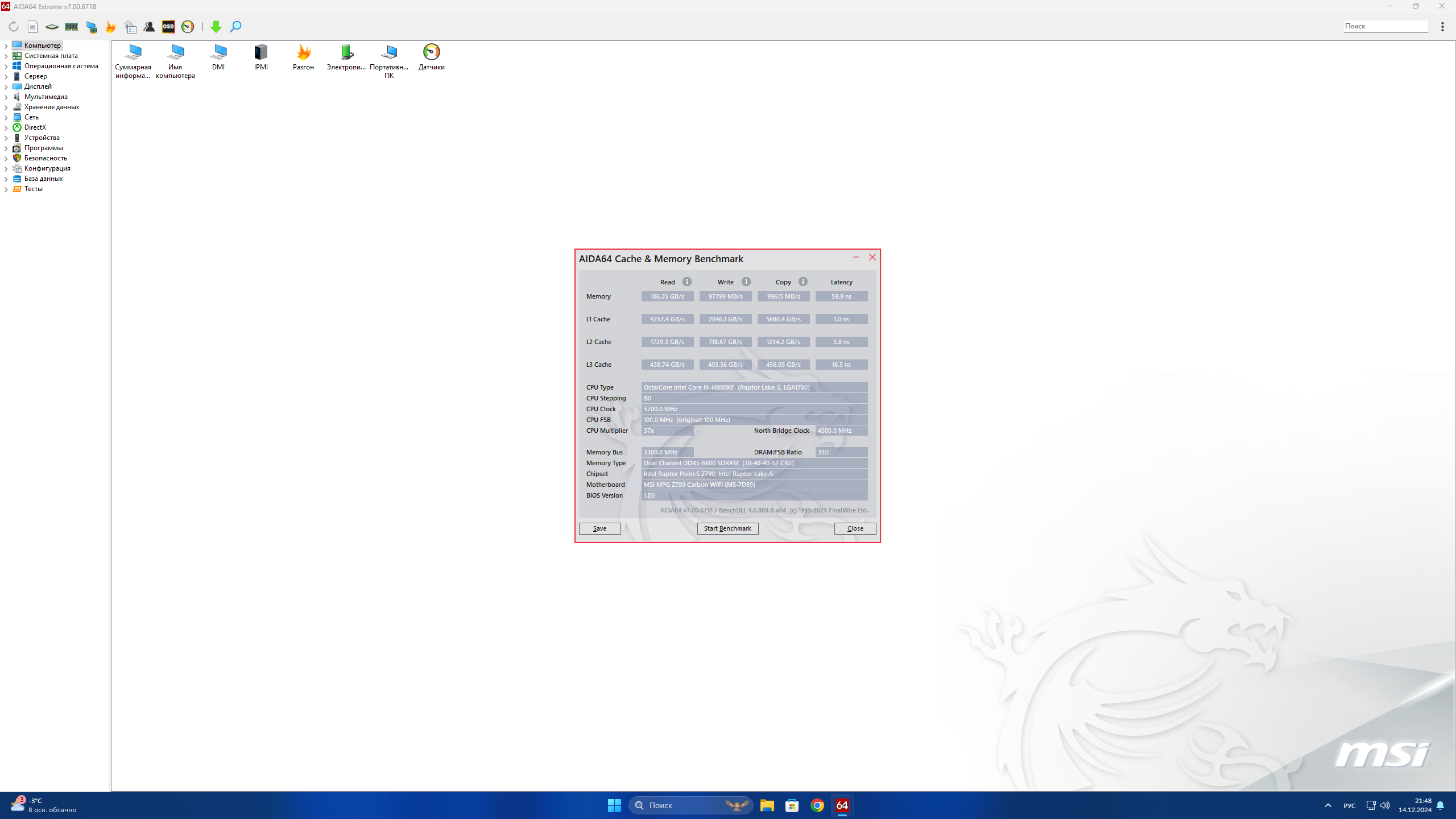Select DirectX in the sidebar tree
1456x819 pixels.
(x=35, y=127)
